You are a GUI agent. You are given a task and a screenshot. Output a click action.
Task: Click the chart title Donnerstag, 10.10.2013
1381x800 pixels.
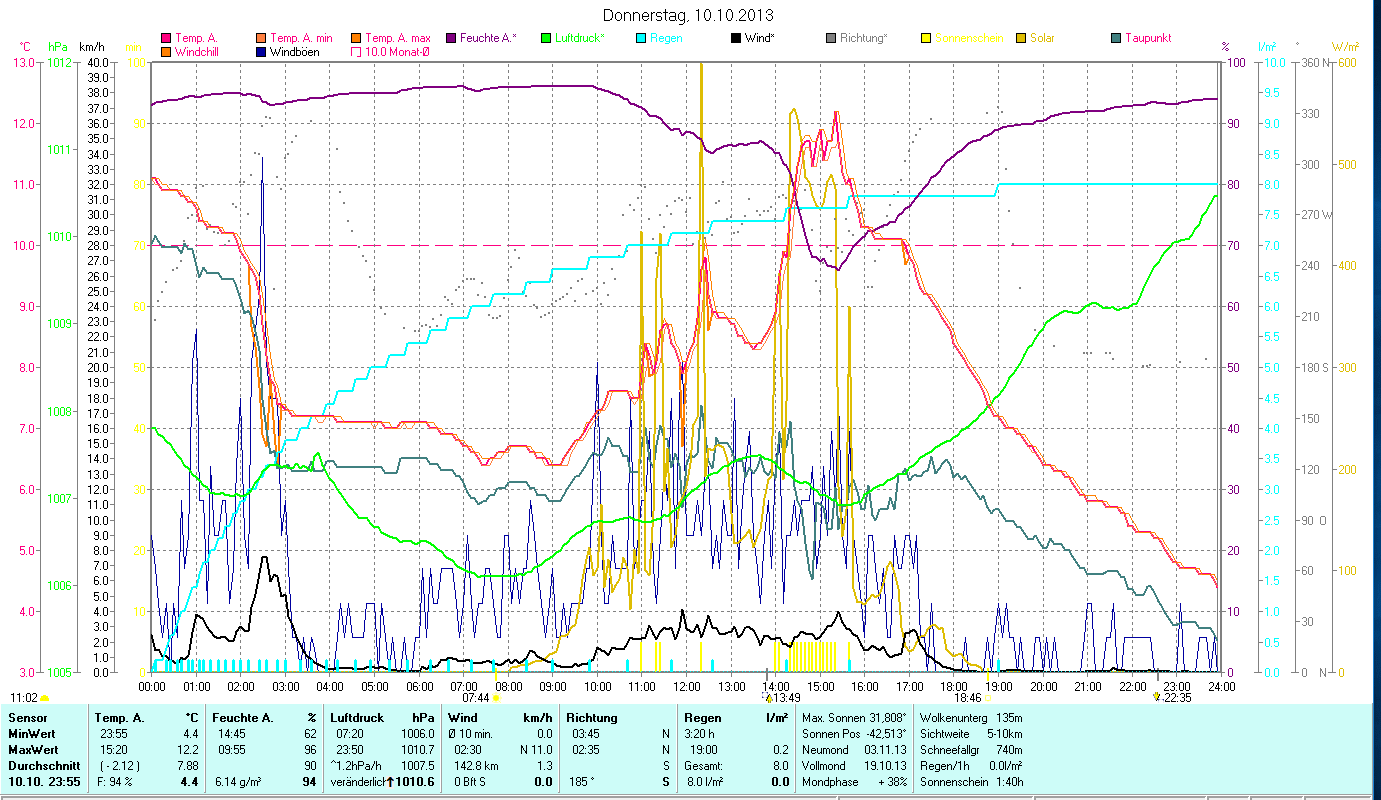point(689,16)
